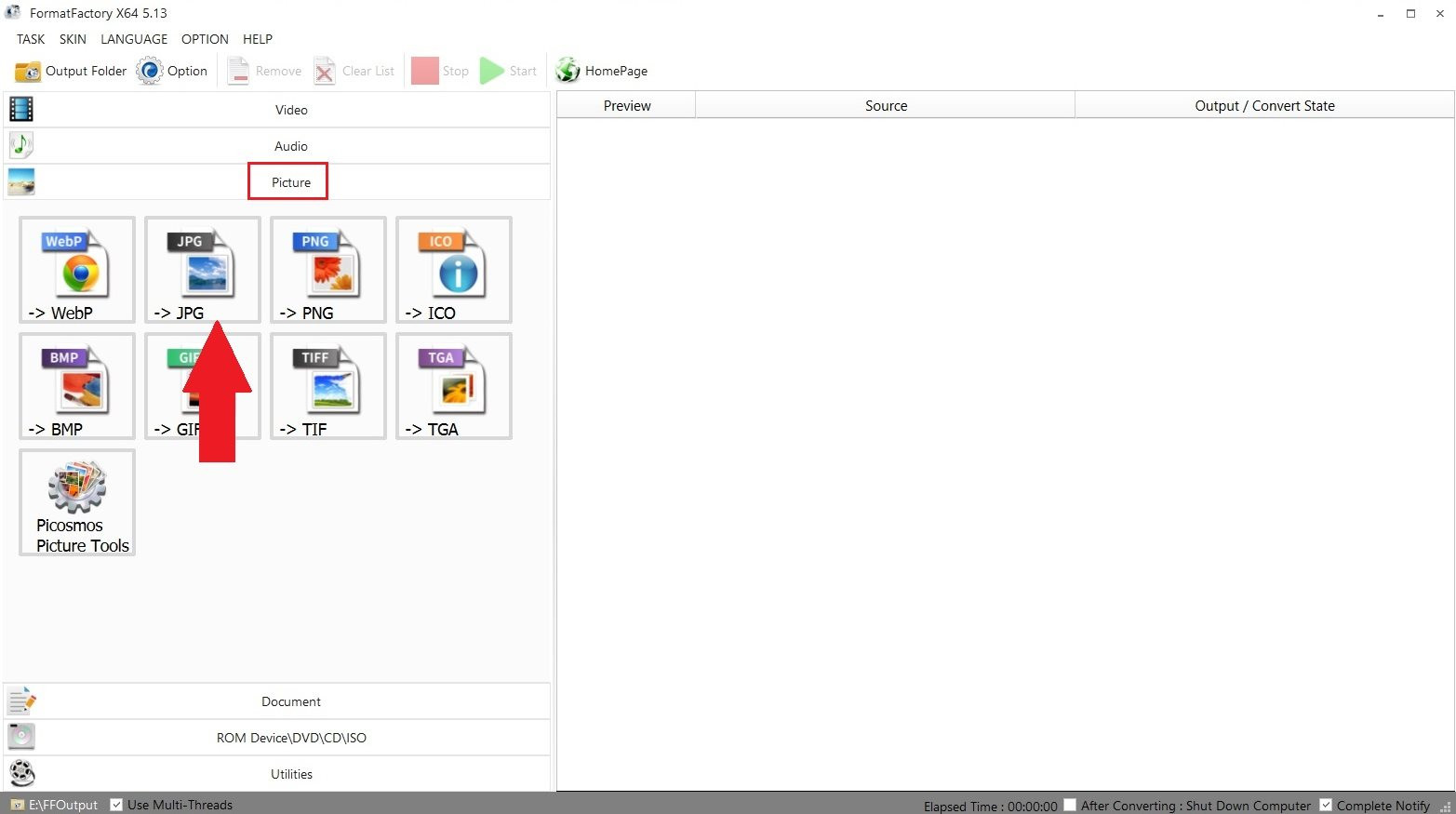Expand the Video category section
Image resolution: width=1456 pixels, height=814 pixels.
277,110
